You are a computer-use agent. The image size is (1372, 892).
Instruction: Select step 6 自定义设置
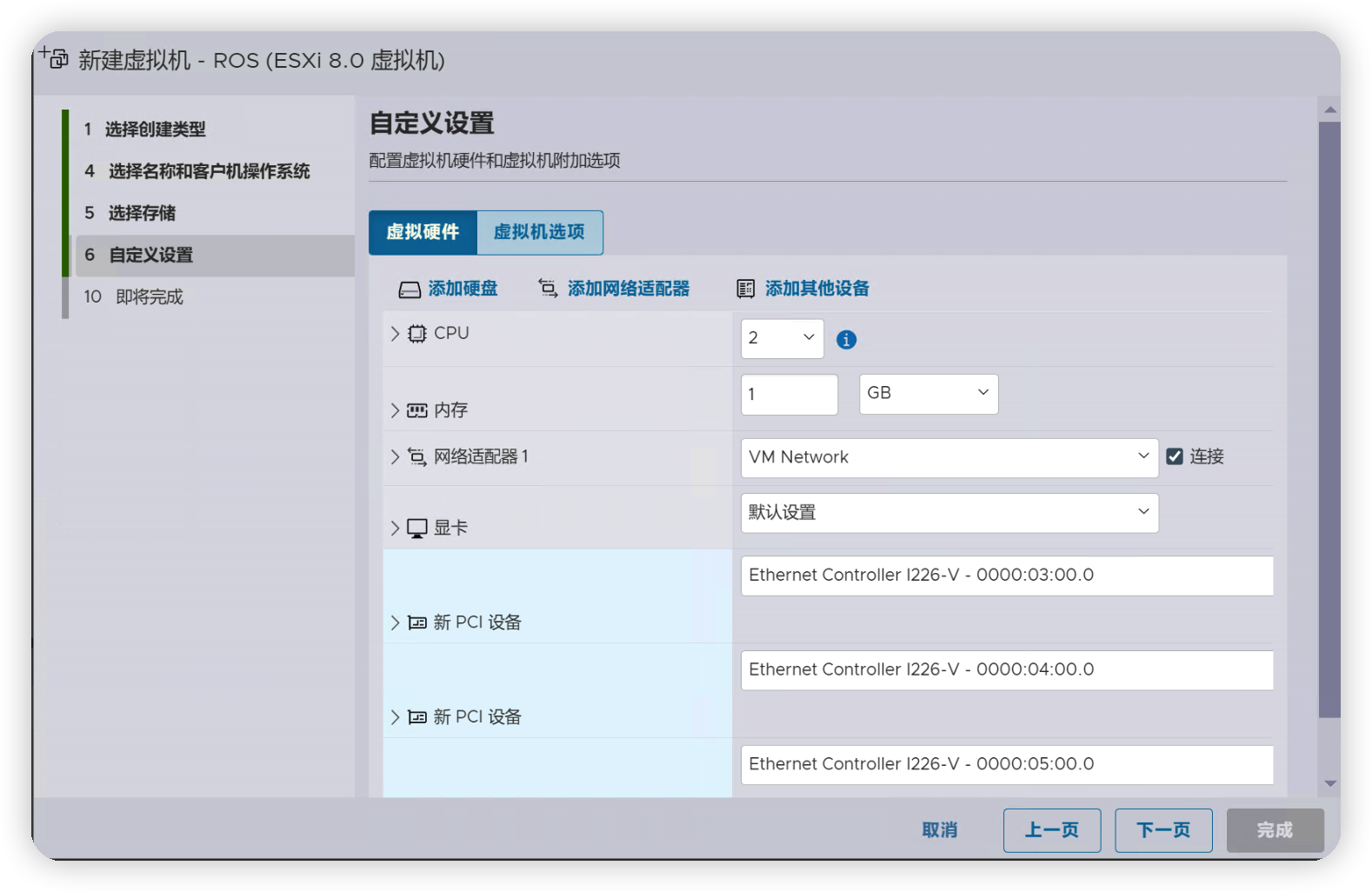(x=215, y=256)
